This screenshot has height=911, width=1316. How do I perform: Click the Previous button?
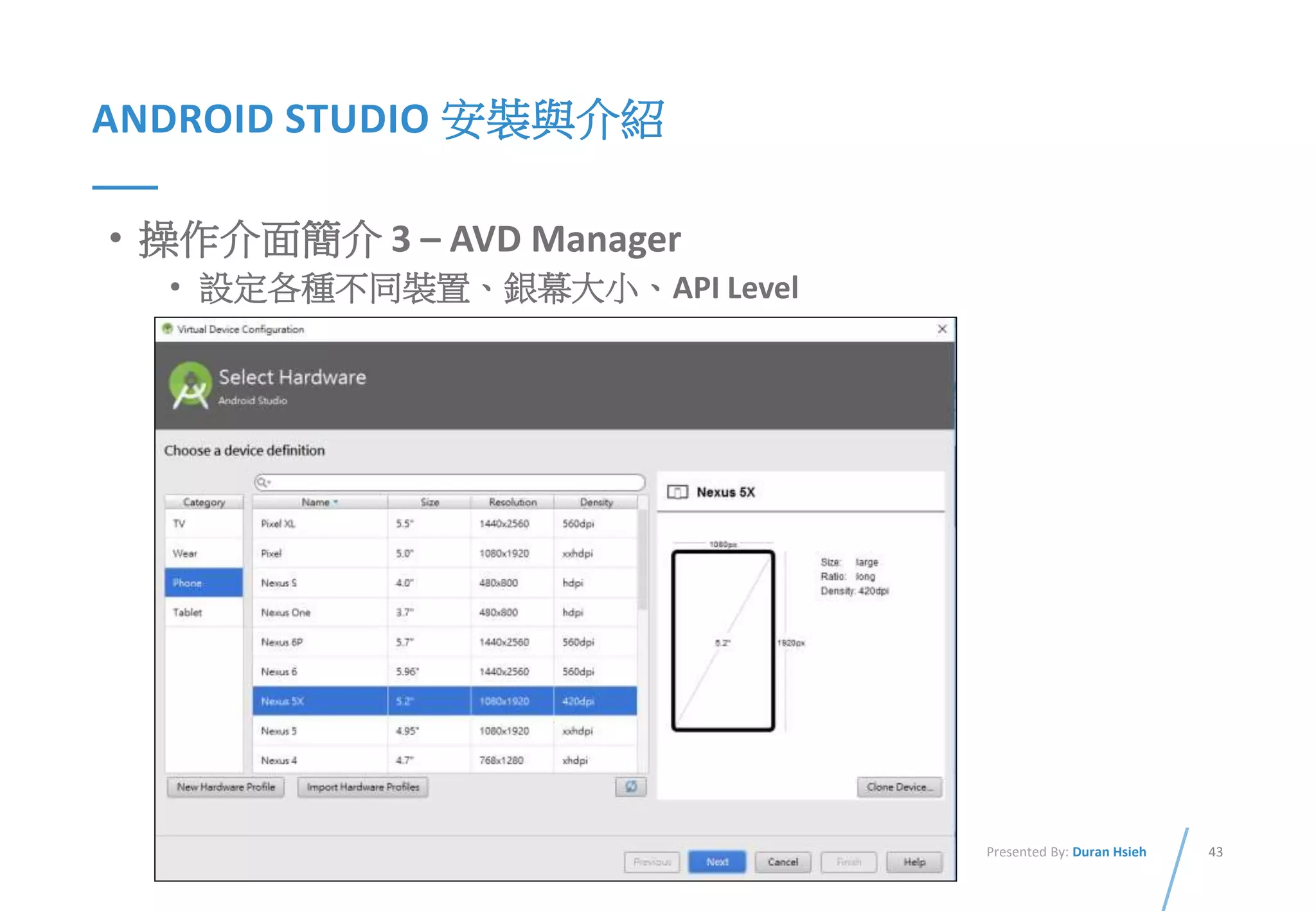click(x=652, y=862)
